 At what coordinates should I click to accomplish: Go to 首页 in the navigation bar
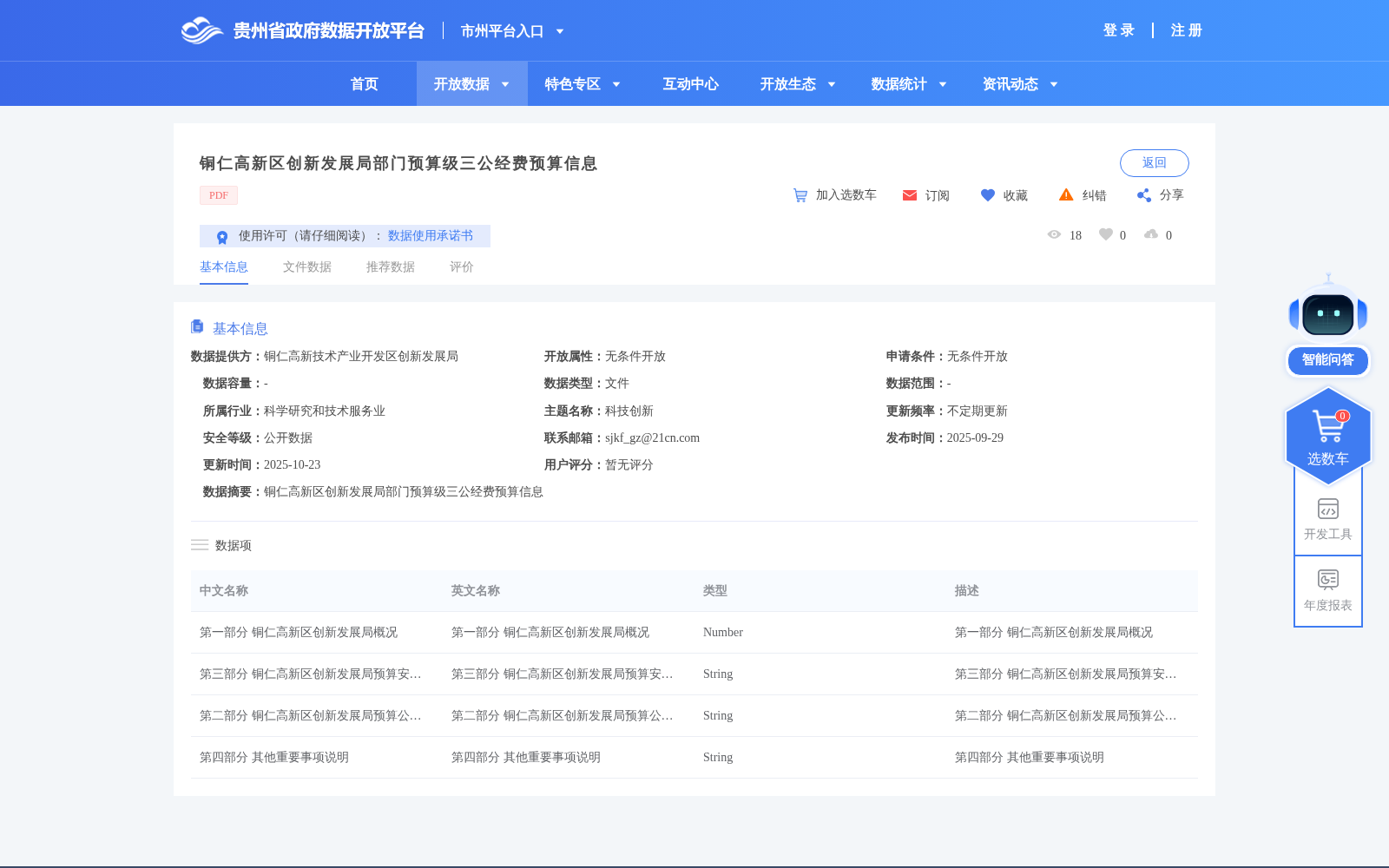coord(365,84)
